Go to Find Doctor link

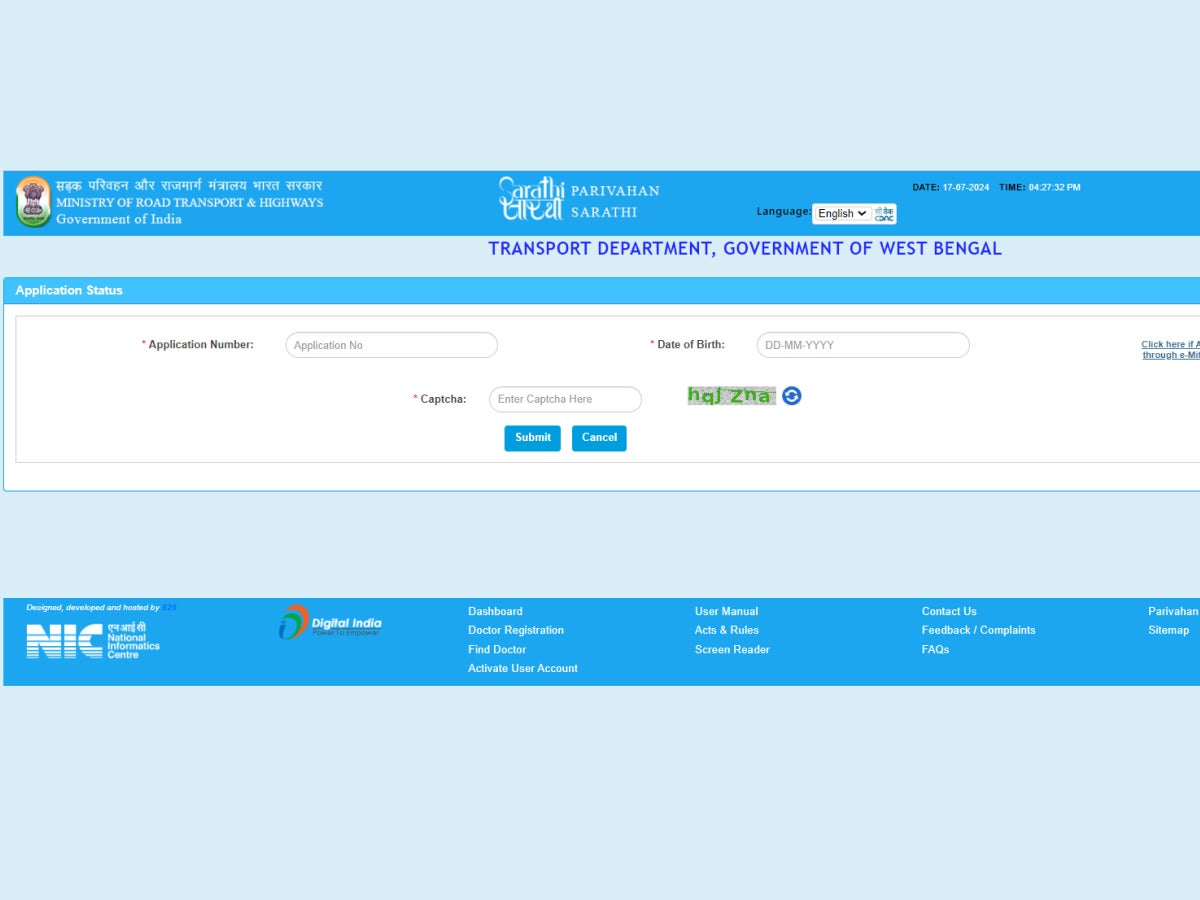497,649
